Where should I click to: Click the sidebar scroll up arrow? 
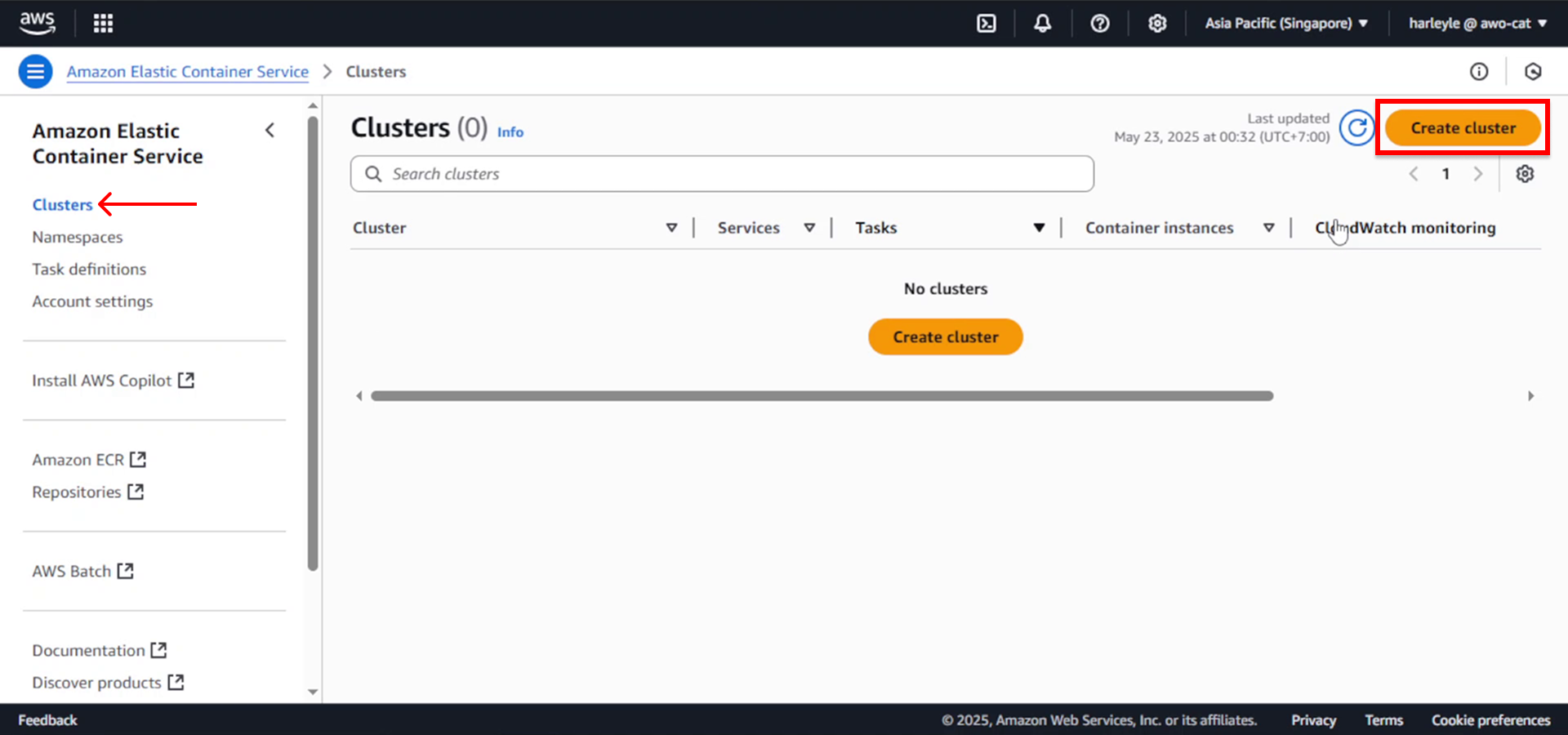pos(313,106)
